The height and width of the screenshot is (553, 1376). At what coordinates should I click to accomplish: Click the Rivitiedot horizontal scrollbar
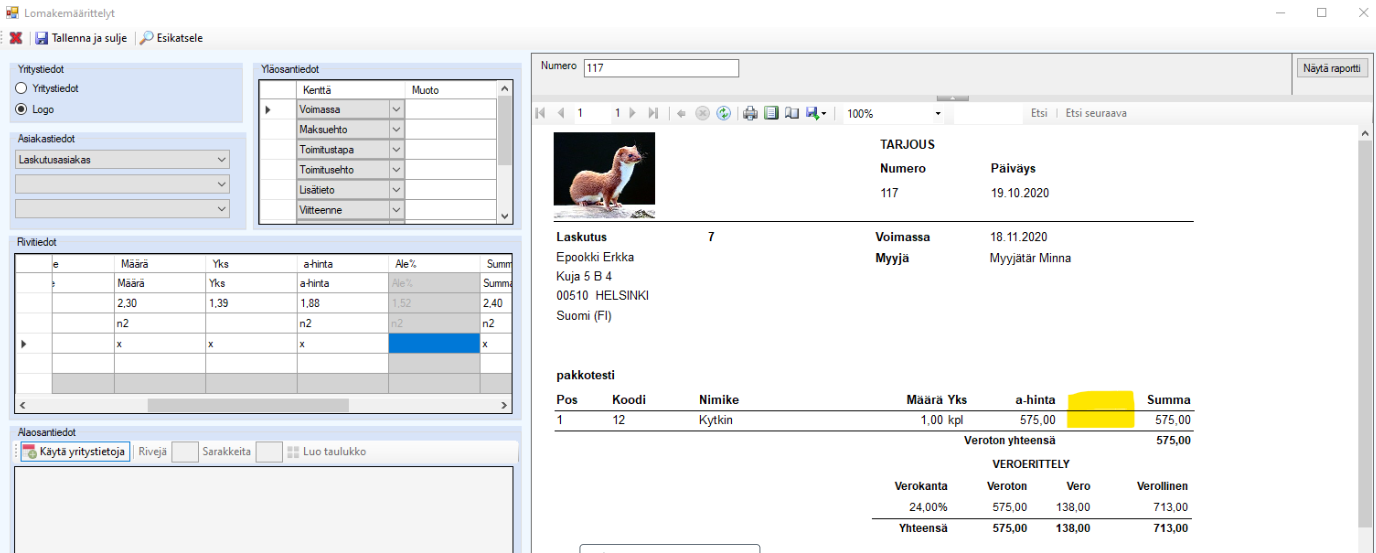[x=248, y=406]
